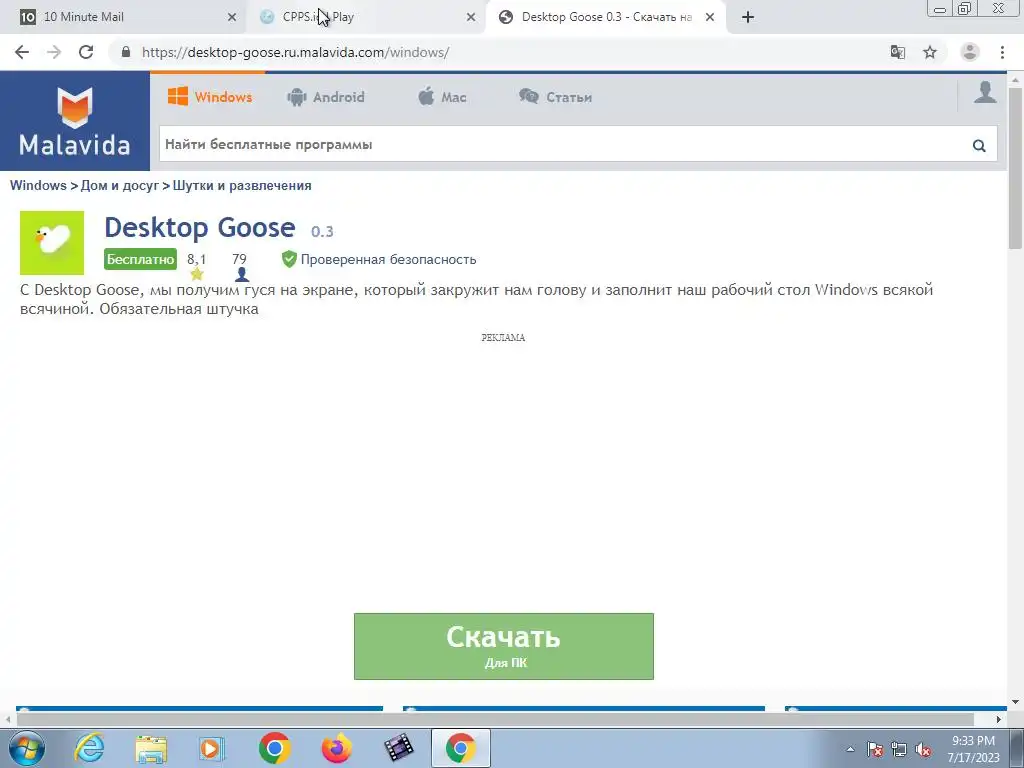Screen dimensions: 1024x768
Task: Click the vertical scrollbar thumb
Action: tap(1015, 167)
